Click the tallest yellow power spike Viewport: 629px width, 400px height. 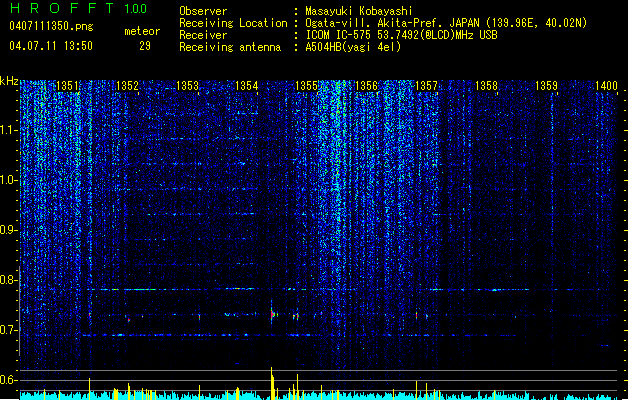pyautogui.click(x=272, y=383)
